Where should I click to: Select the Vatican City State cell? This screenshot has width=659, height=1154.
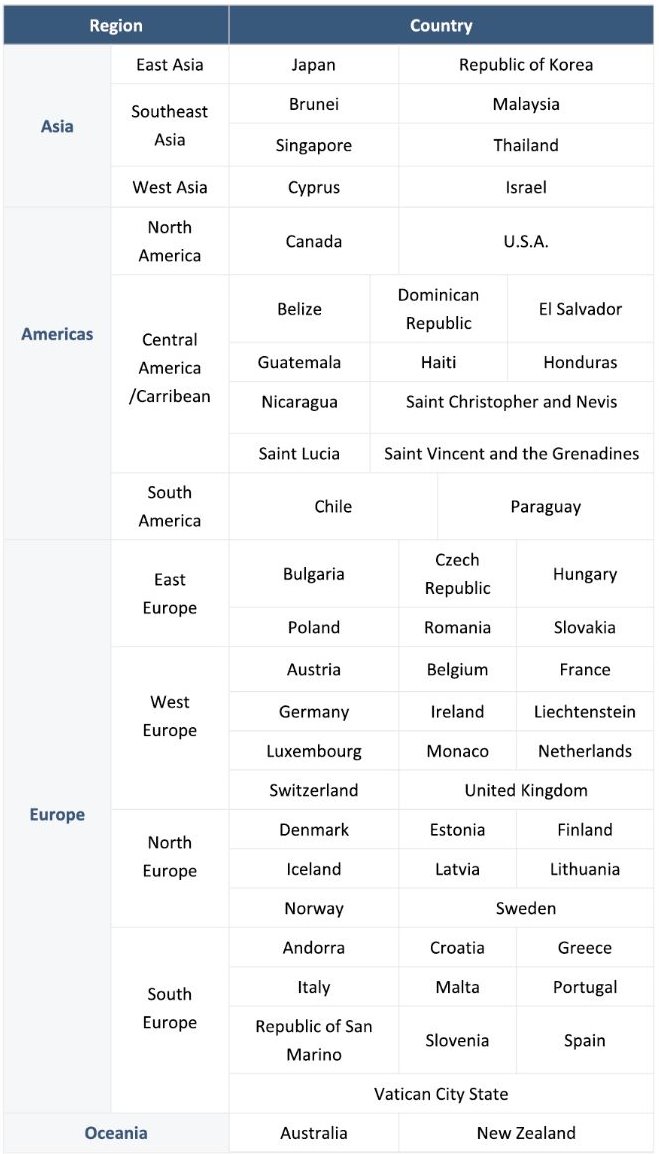441,1094
